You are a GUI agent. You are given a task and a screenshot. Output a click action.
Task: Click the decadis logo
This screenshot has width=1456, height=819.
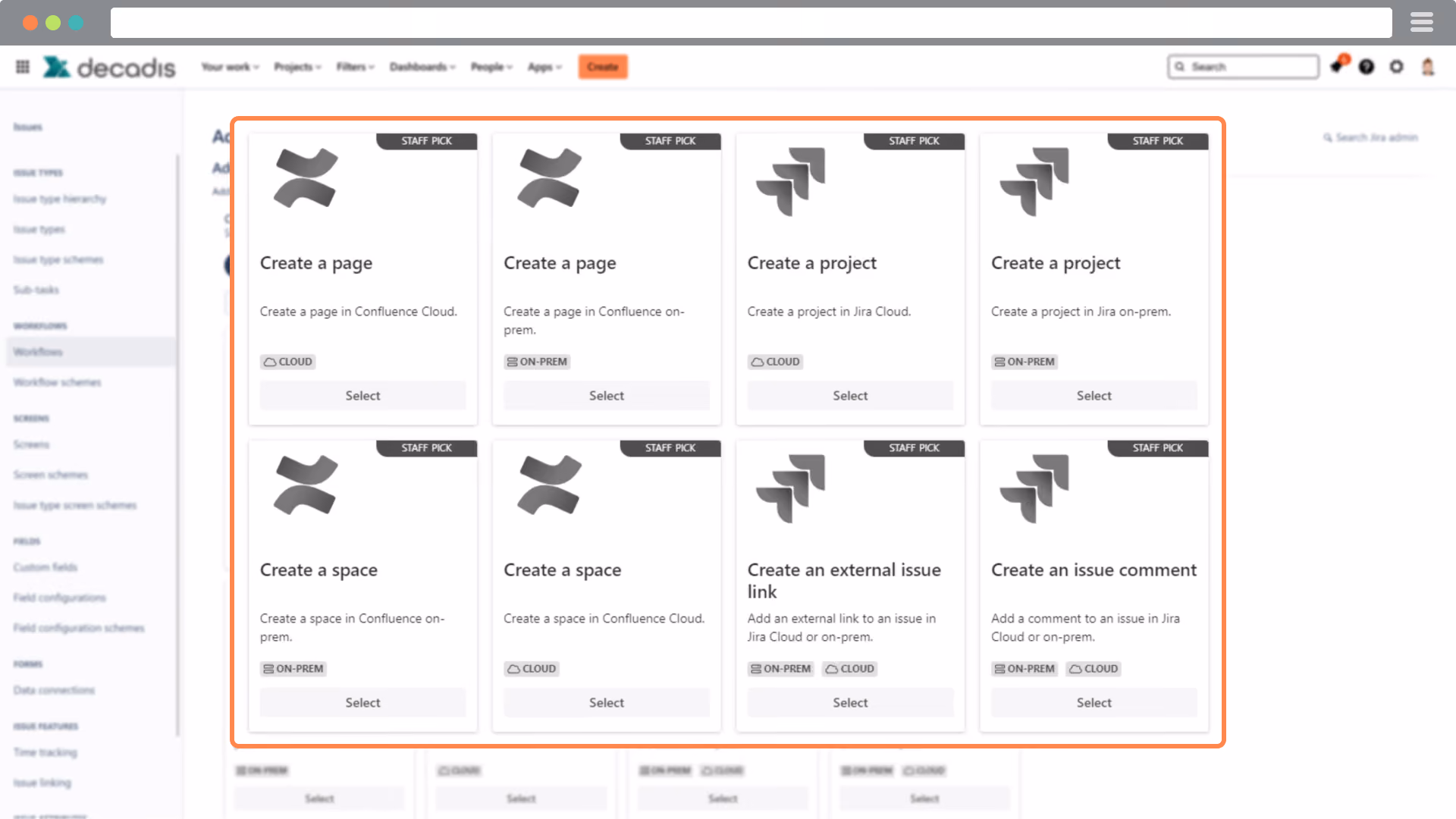(x=108, y=67)
